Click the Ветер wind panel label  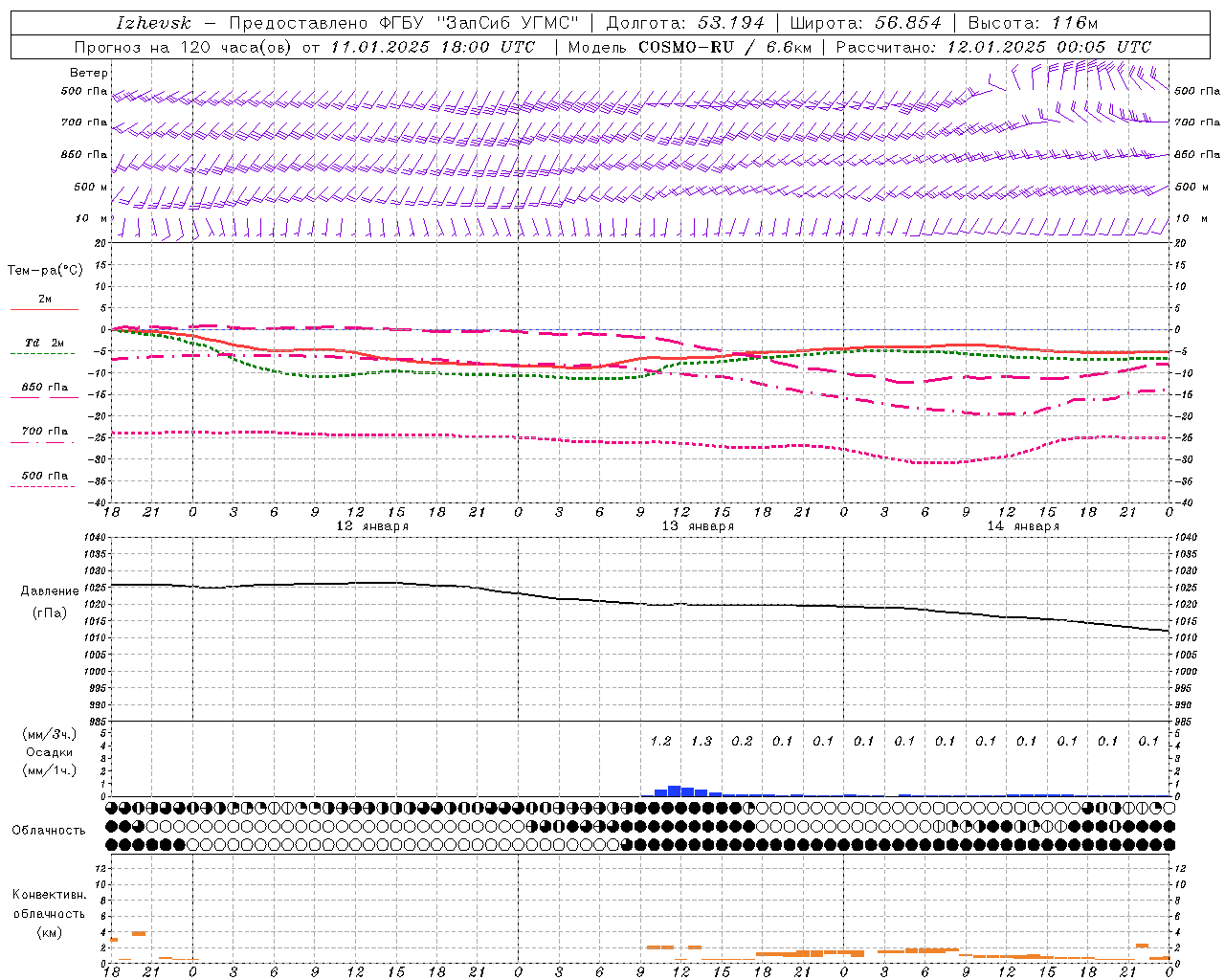89,73
